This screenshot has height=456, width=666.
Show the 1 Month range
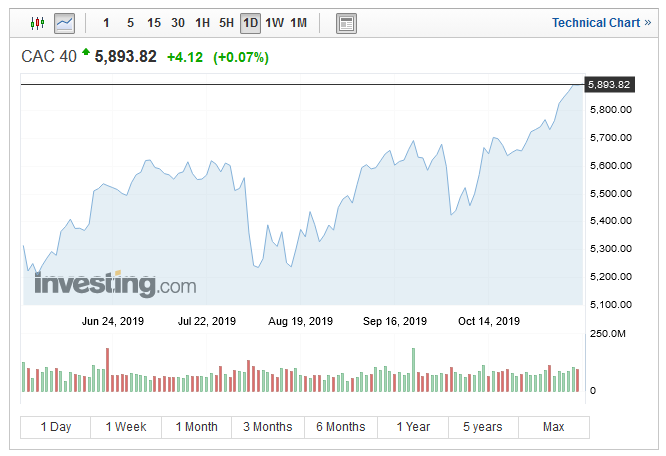click(196, 427)
